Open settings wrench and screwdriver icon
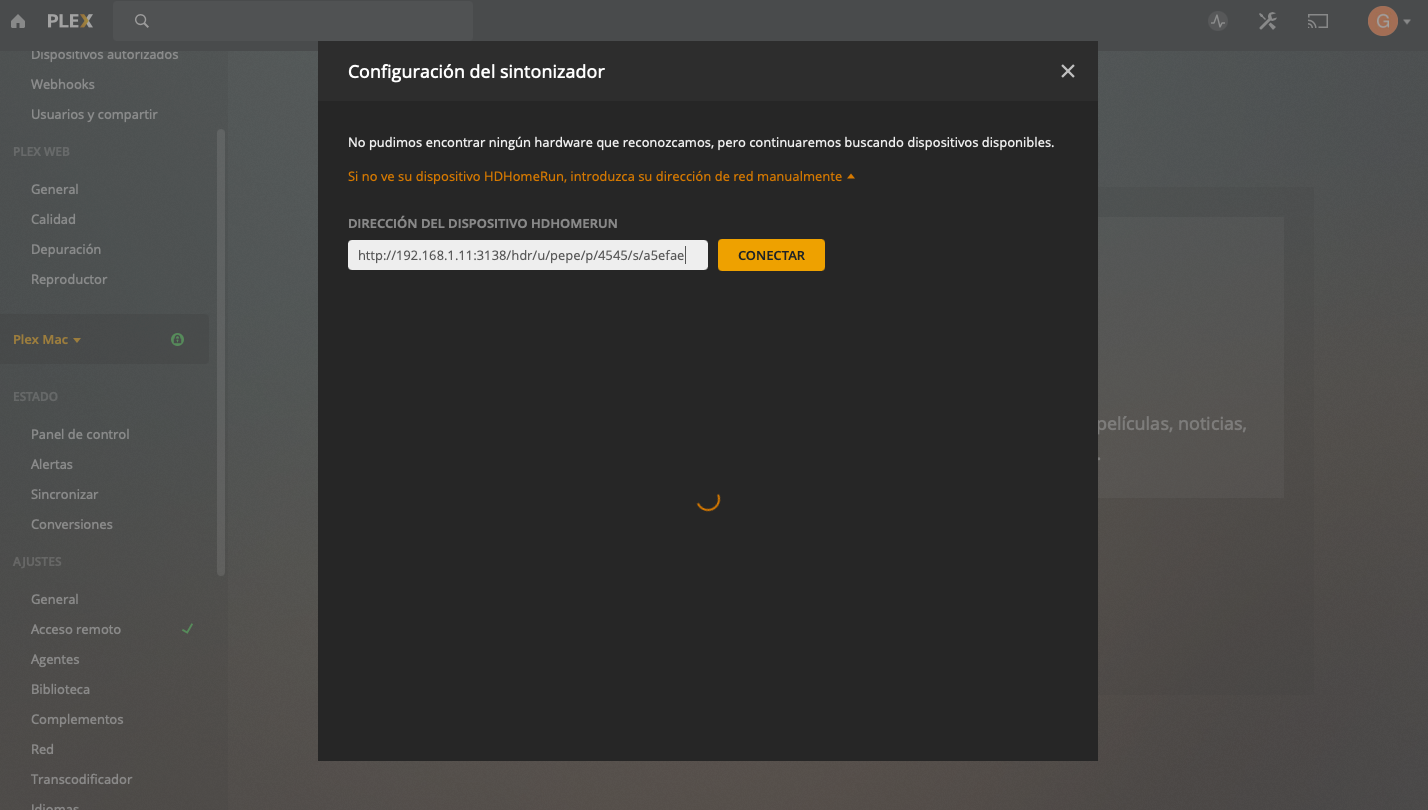This screenshot has width=1428, height=810. pyautogui.click(x=1268, y=21)
